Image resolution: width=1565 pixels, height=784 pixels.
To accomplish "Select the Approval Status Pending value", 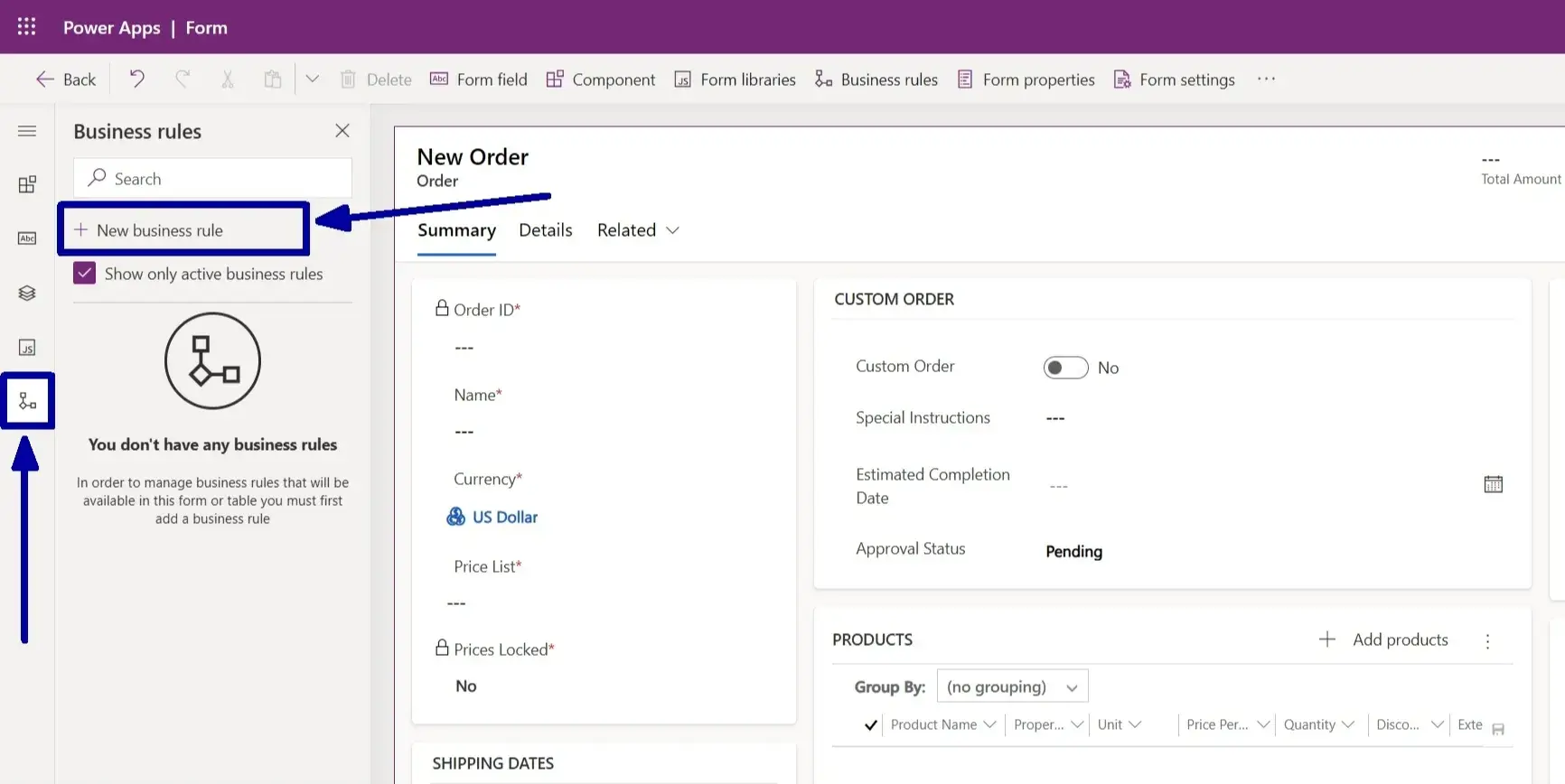I will [x=1073, y=551].
